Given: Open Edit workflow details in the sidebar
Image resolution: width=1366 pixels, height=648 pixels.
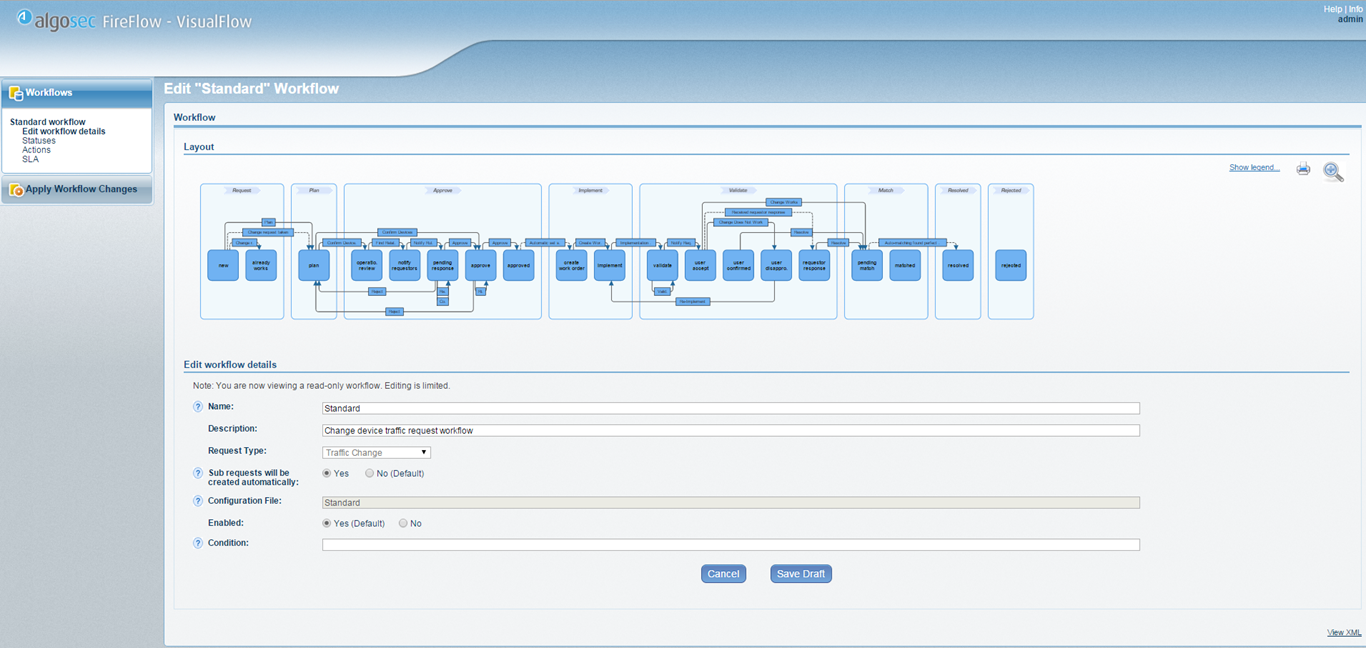Looking at the screenshot, I should [63, 131].
